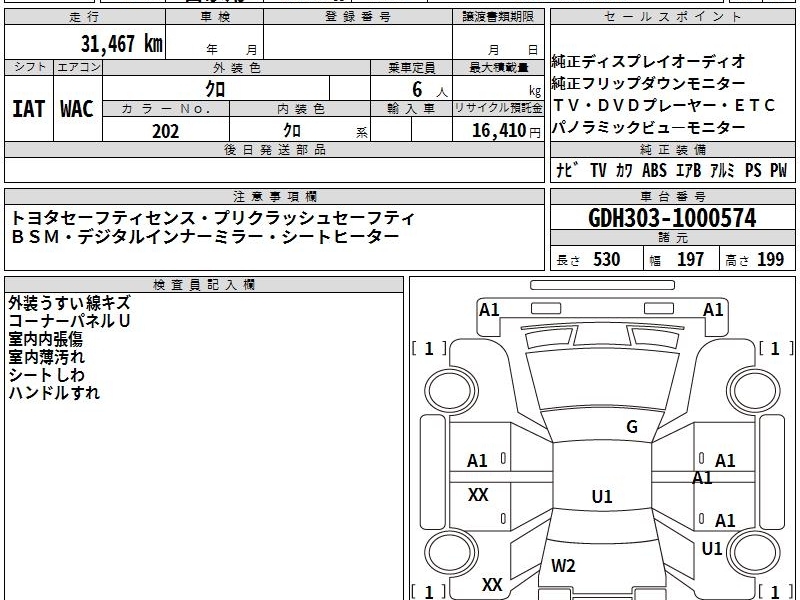Click the G mark on the windshield diagram
Viewport: 800px width, 600px height.
632,427
